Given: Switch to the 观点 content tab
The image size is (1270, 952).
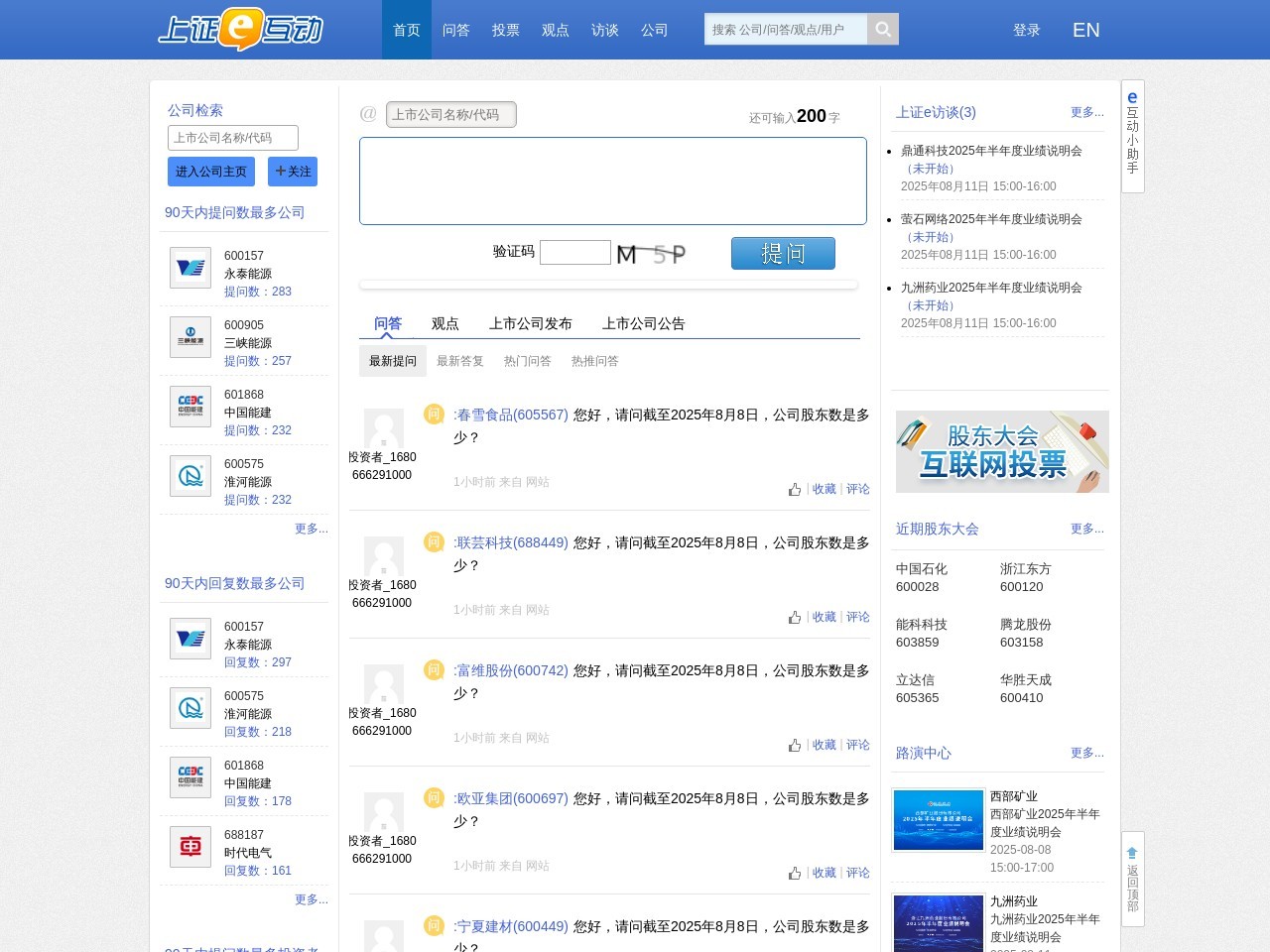Looking at the screenshot, I should [444, 323].
